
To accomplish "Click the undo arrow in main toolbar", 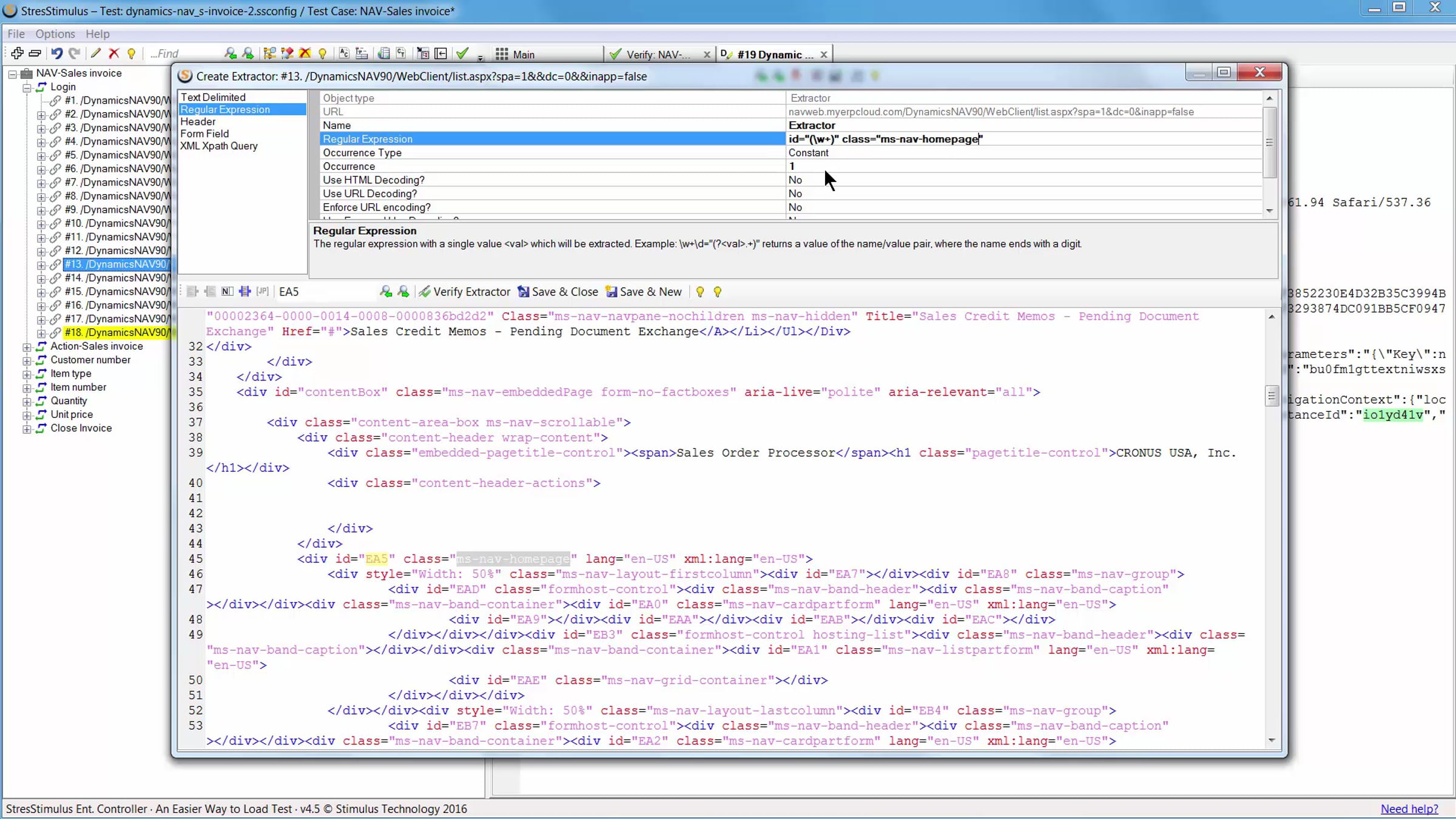I will (56, 53).
